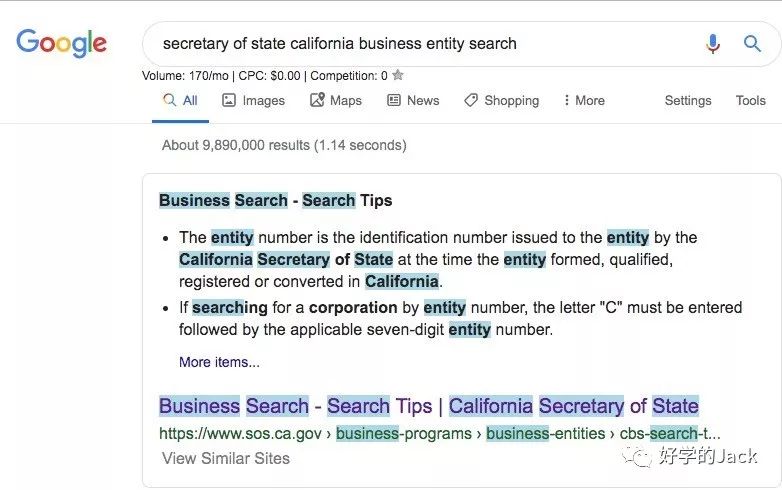The height and width of the screenshot is (490, 782).
Task: Open Business Search Tips result title
Action: pyautogui.click(x=428, y=406)
